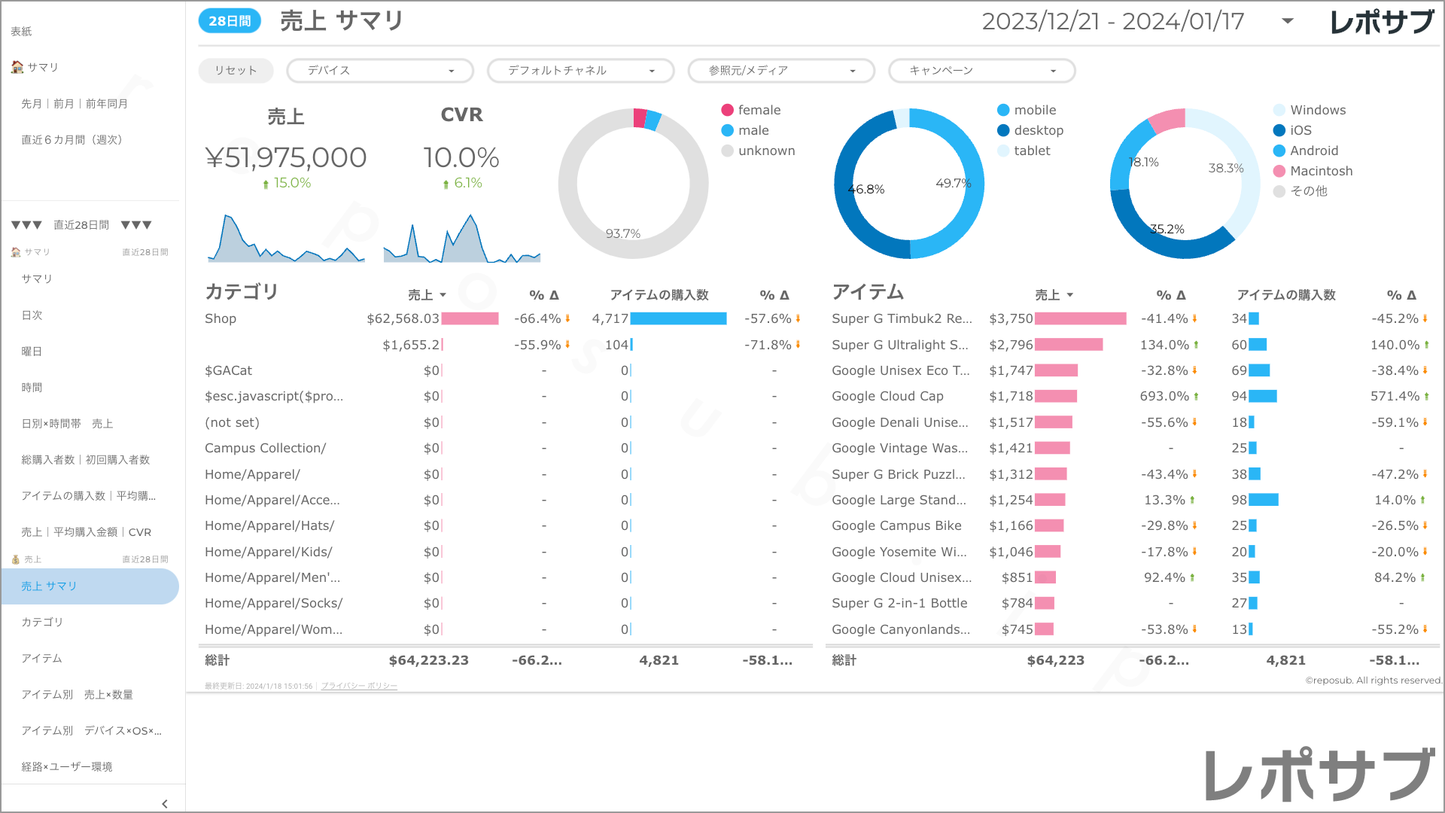1445x813 pixels.
Task: Open the プライバシーポリシー link
Action: (x=359, y=686)
